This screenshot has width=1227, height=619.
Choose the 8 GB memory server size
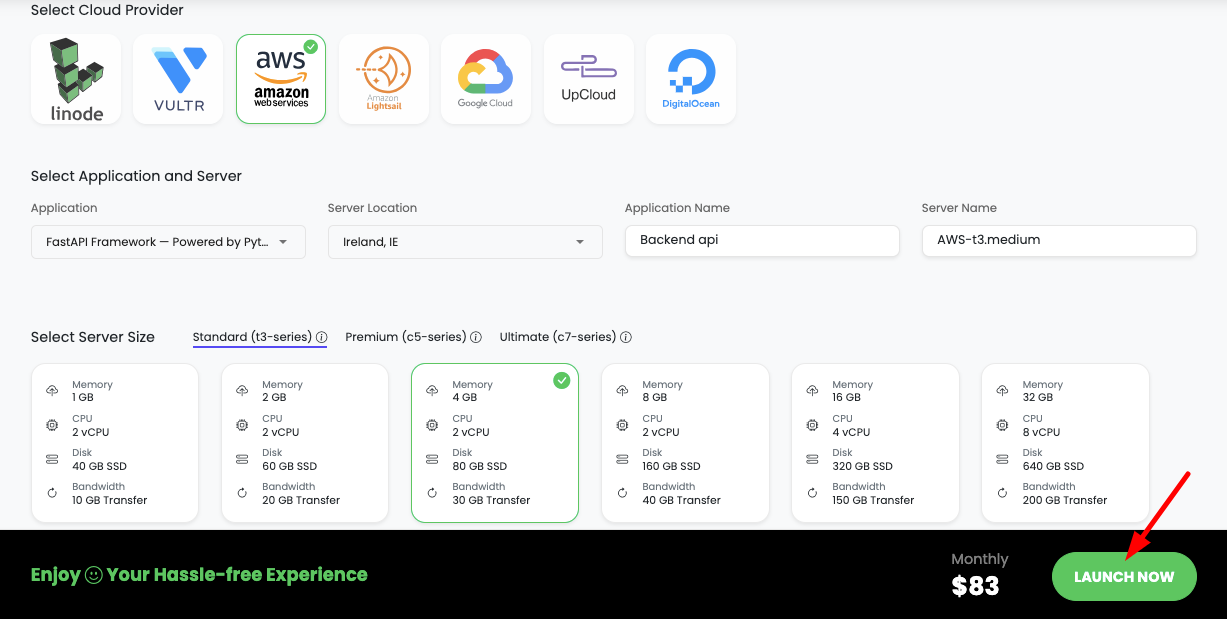point(685,443)
